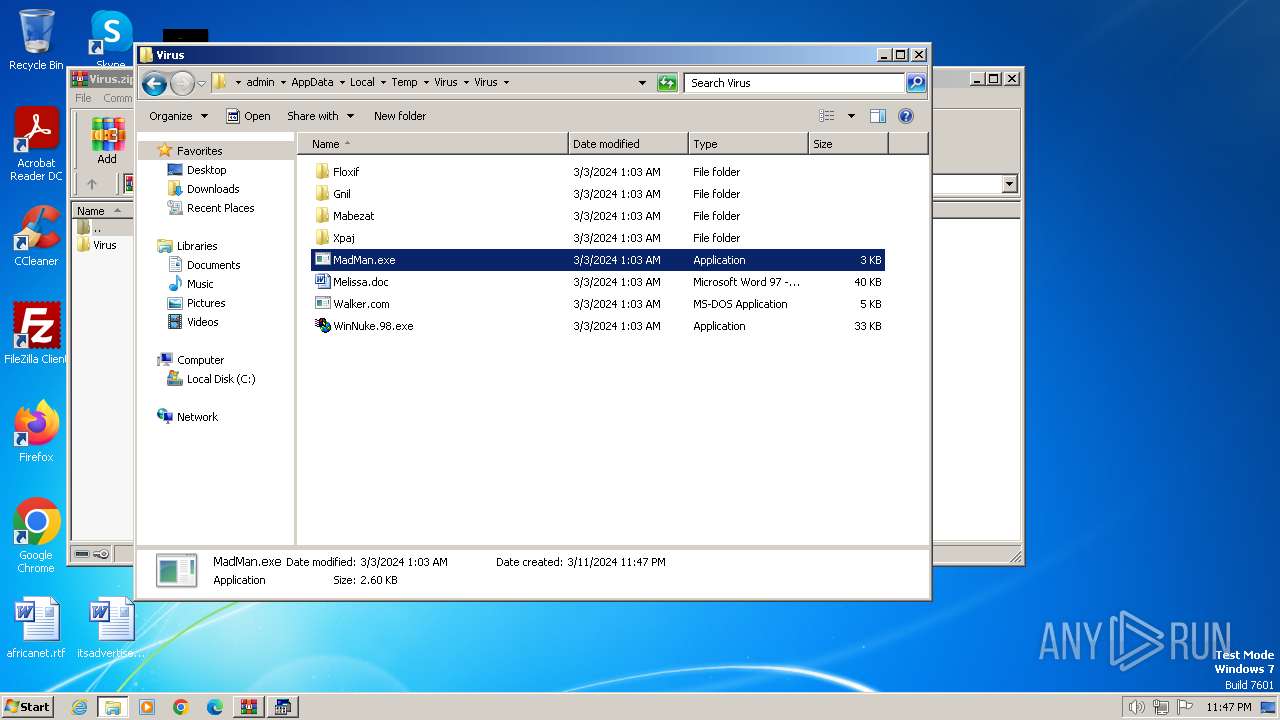Open the address bar history dropdown

(642, 83)
